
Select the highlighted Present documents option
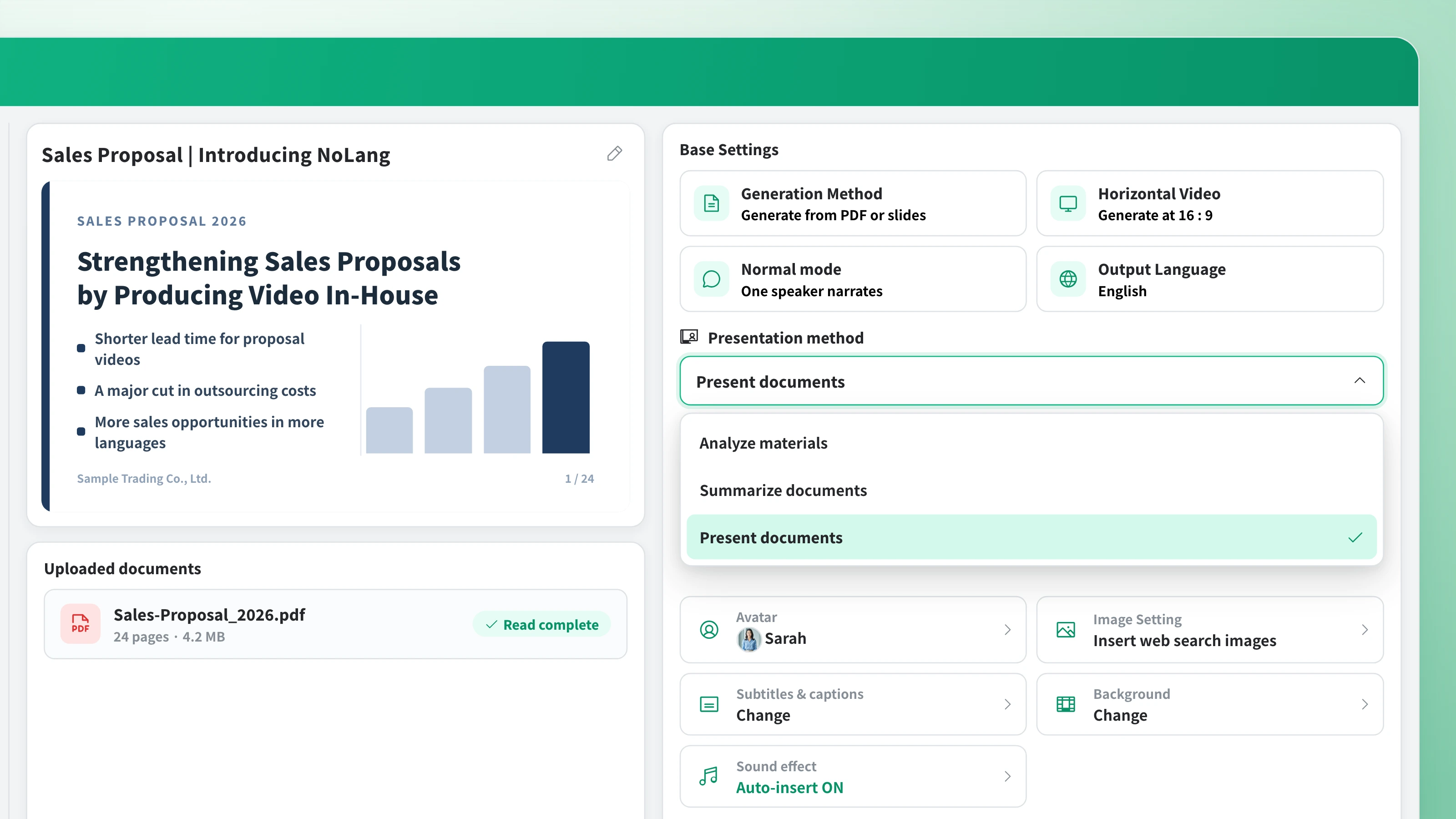click(x=1031, y=537)
